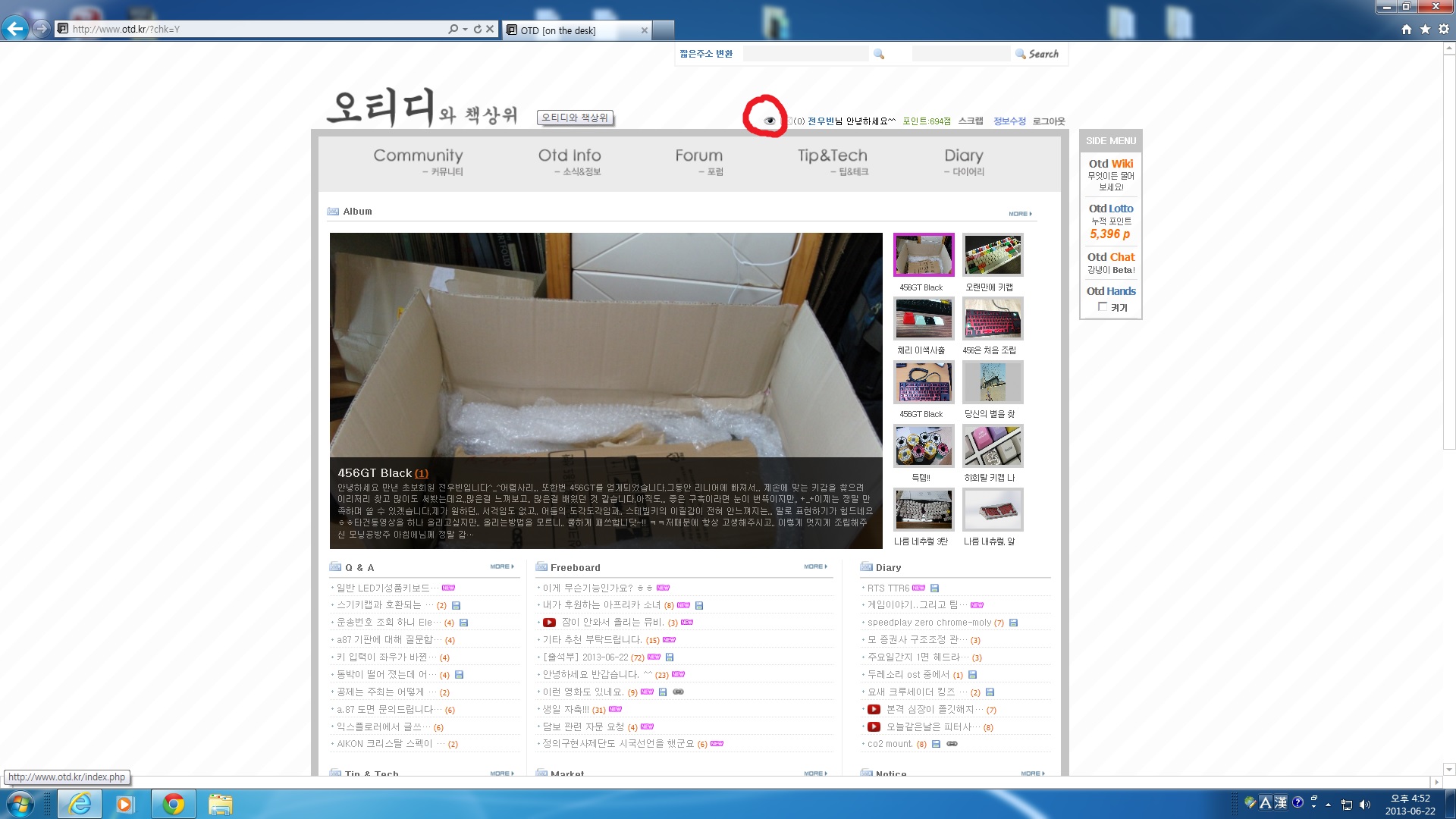Open browser Favorites star icon
This screenshot has height=819, width=1456.
click(1425, 29)
